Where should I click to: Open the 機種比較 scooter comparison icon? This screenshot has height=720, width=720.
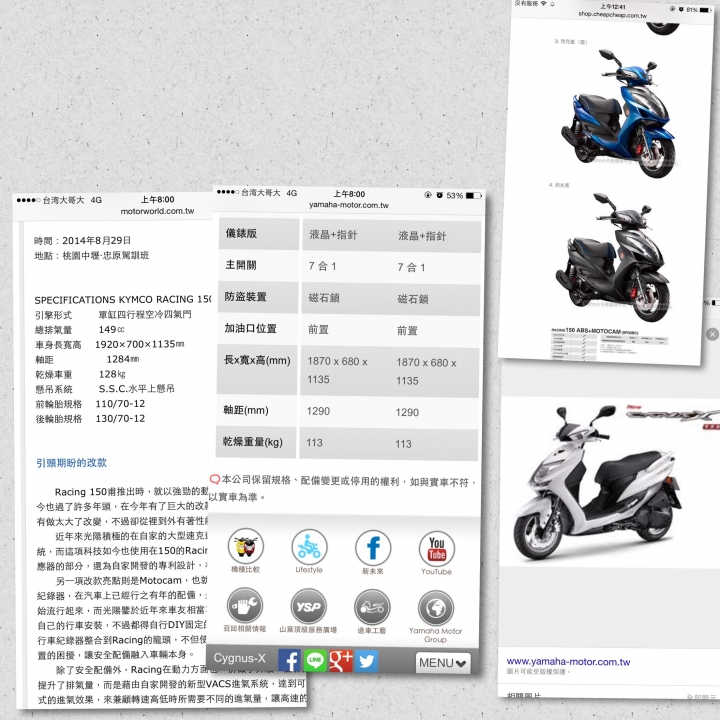(246, 546)
